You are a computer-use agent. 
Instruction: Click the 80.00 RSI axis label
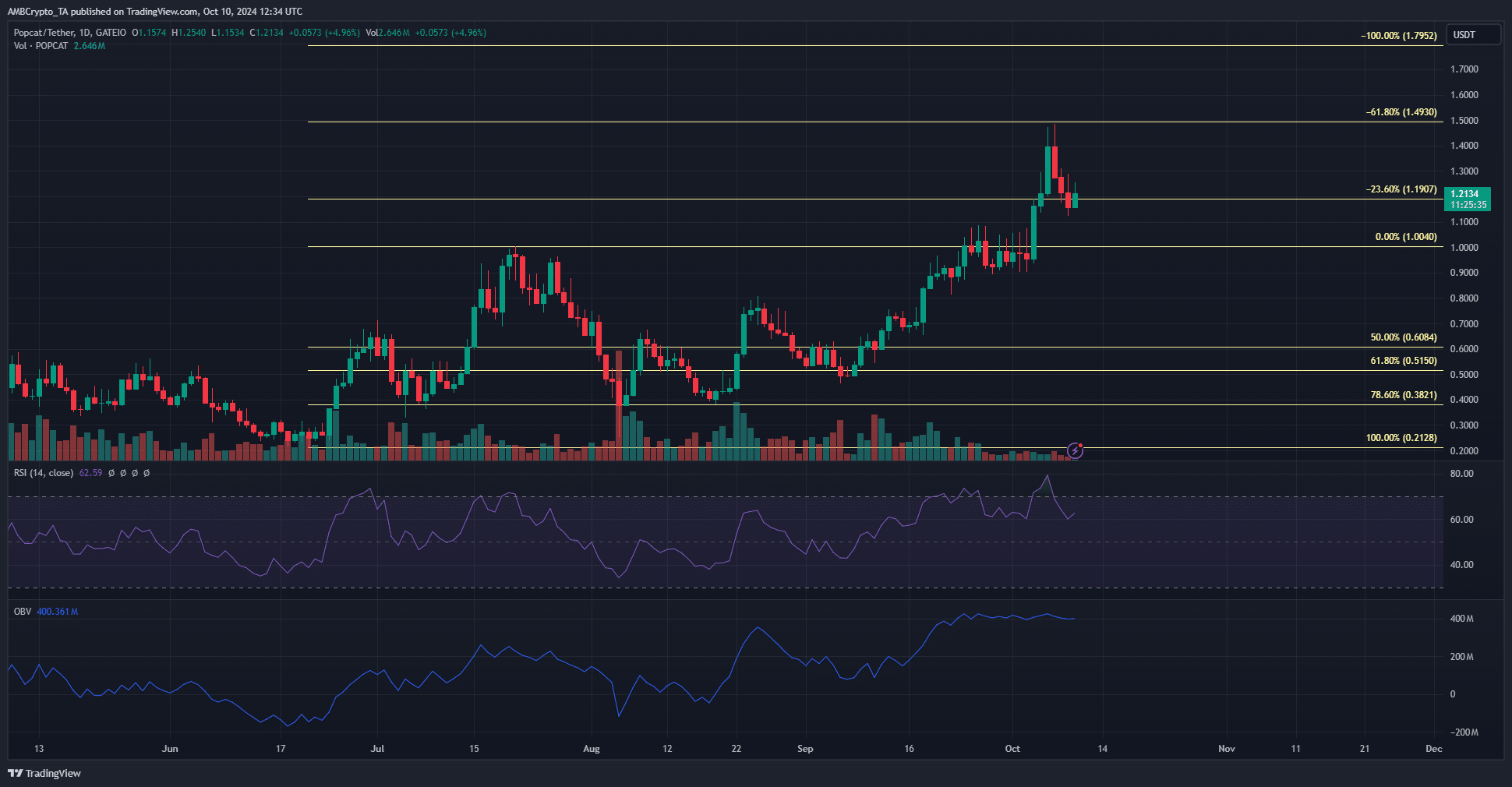pyautogui.click(x=1461, y=474)
